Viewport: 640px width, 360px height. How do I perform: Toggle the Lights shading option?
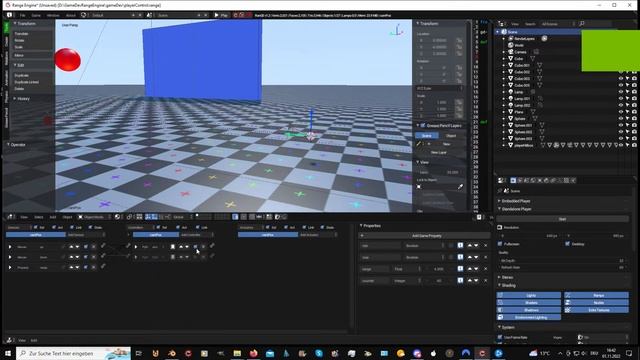529,295
